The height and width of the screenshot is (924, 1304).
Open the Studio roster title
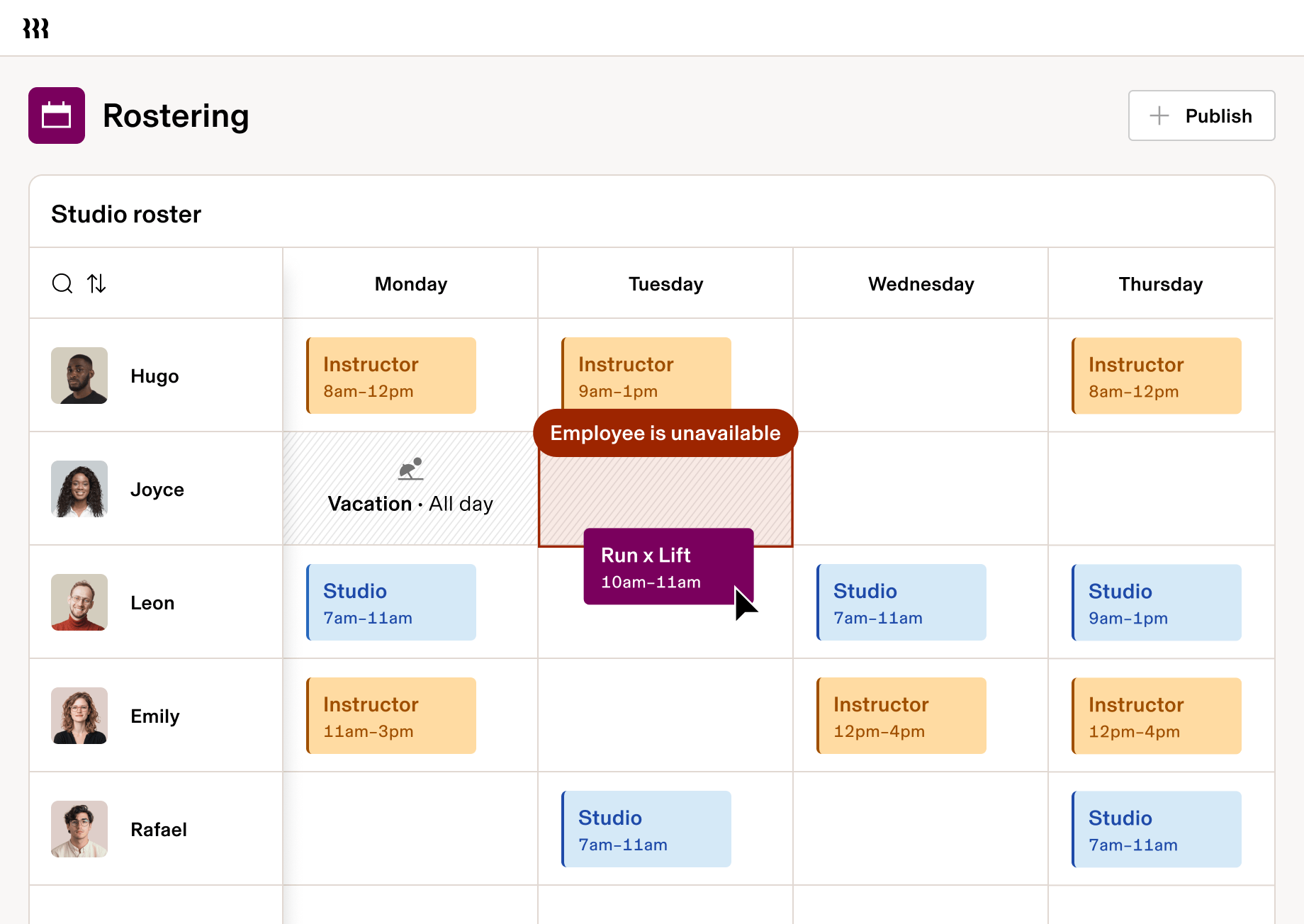[125, 213]
